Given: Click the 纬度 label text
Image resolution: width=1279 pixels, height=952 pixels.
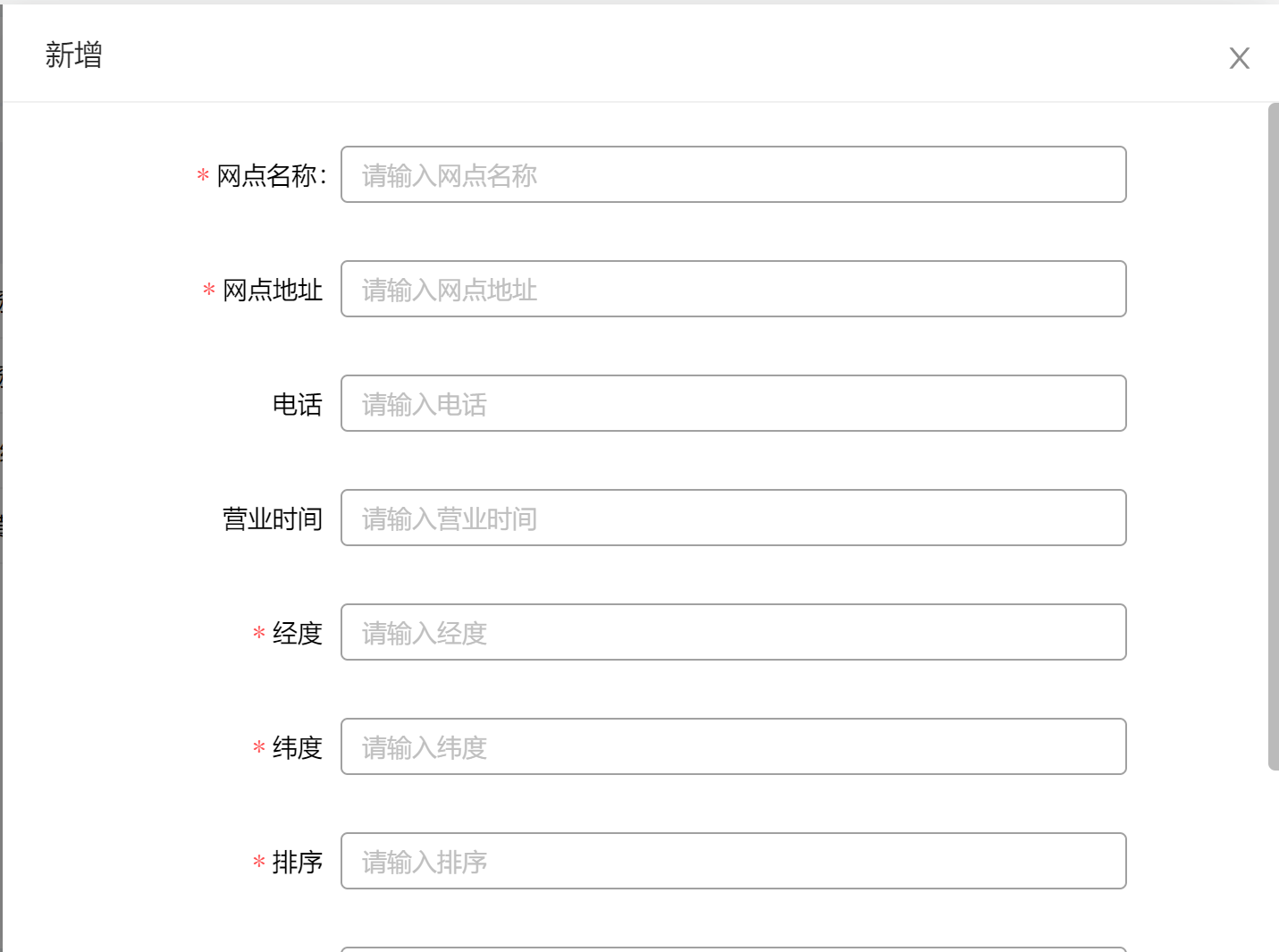Looking at the screenshot, I should pos(298,747).
